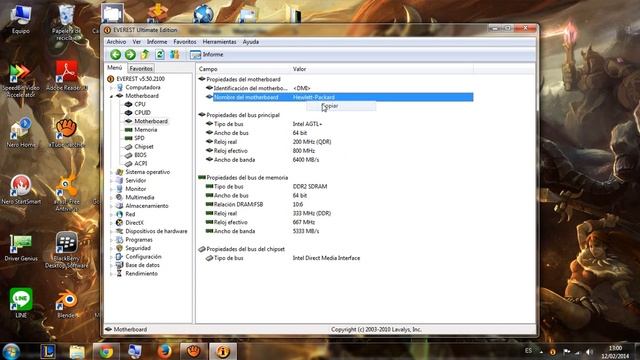The image size is (640, 360).
Task: Open Google Chrome from the taskbar
Action: [106, 351]
